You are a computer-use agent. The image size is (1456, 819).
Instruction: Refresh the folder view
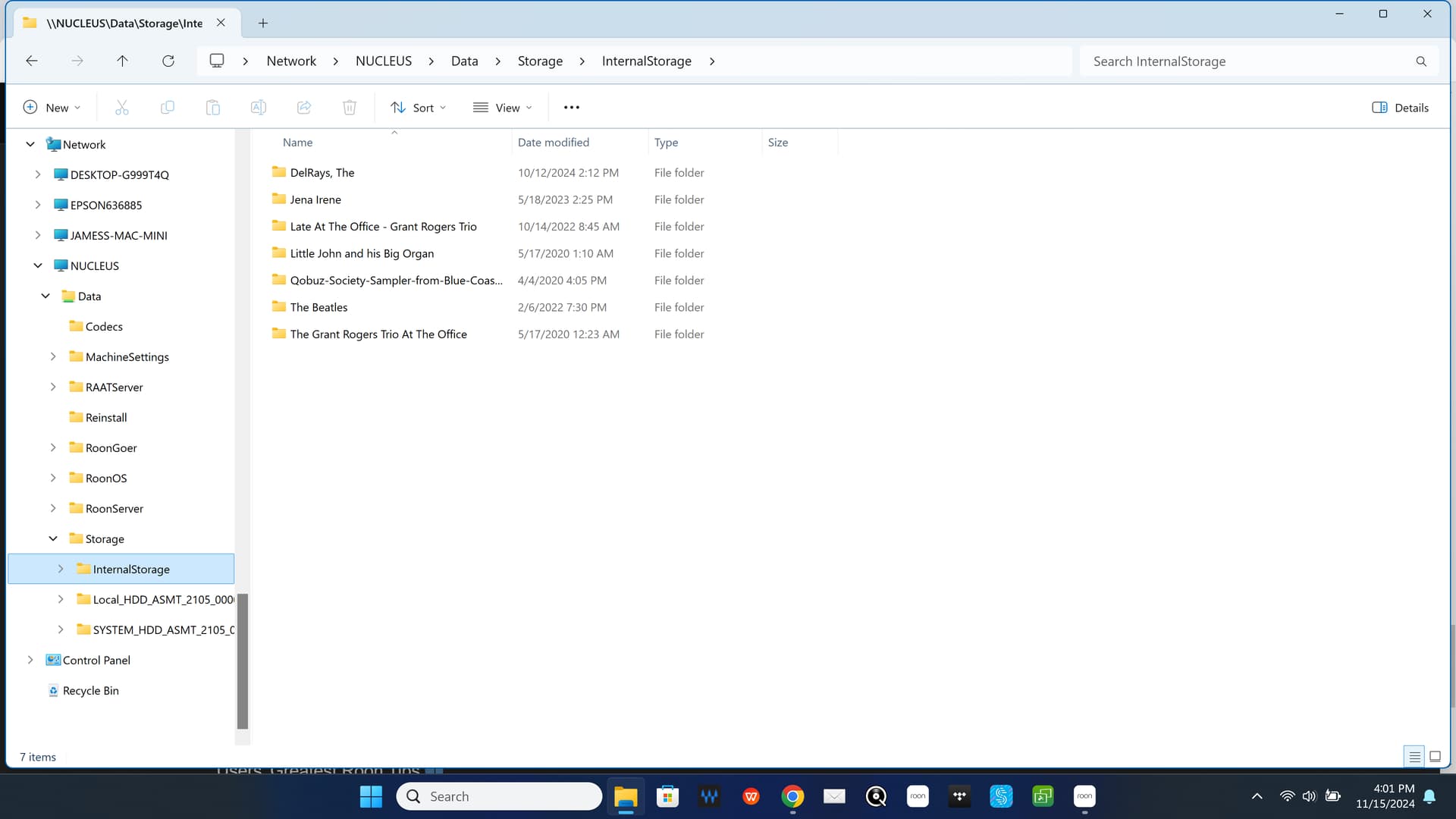click(168, 61)
